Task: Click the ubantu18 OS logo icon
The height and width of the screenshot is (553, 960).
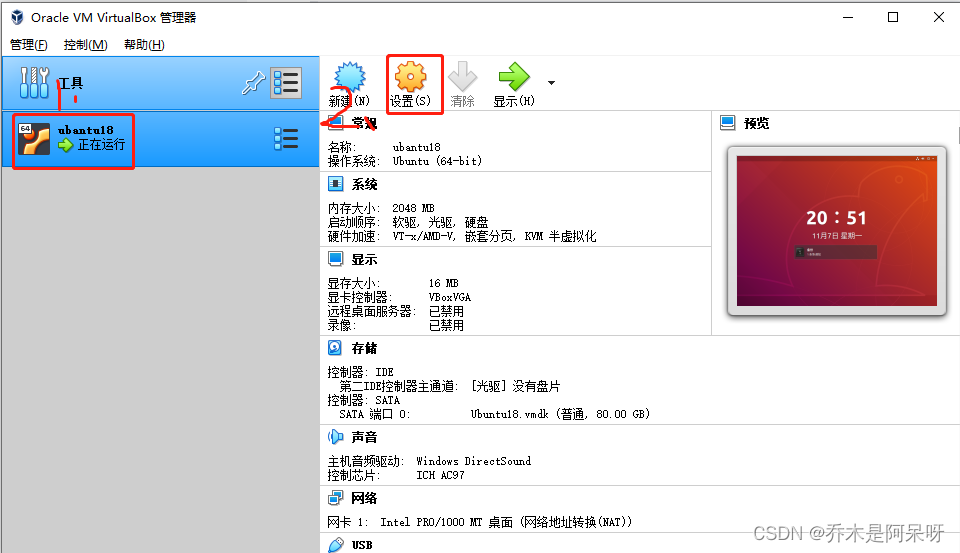Action: 34,139
